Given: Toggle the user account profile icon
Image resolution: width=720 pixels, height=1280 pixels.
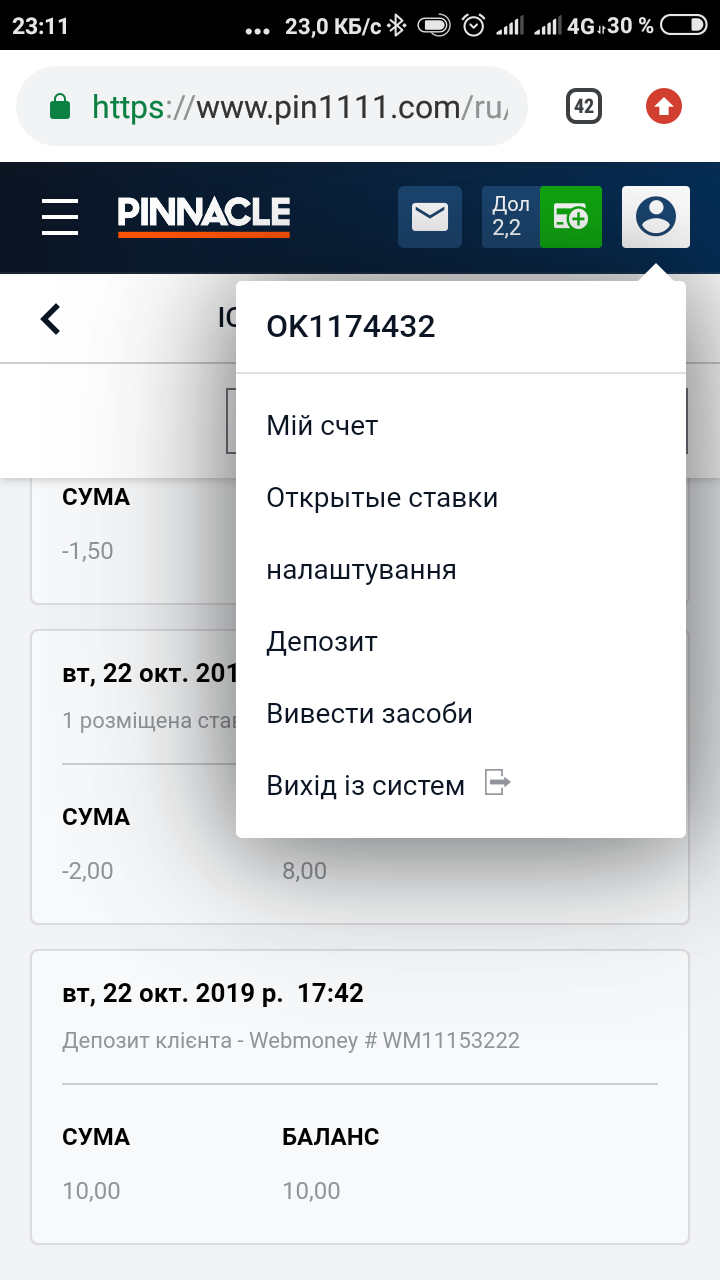Looking at the screenshot, I should click(655, 217).
